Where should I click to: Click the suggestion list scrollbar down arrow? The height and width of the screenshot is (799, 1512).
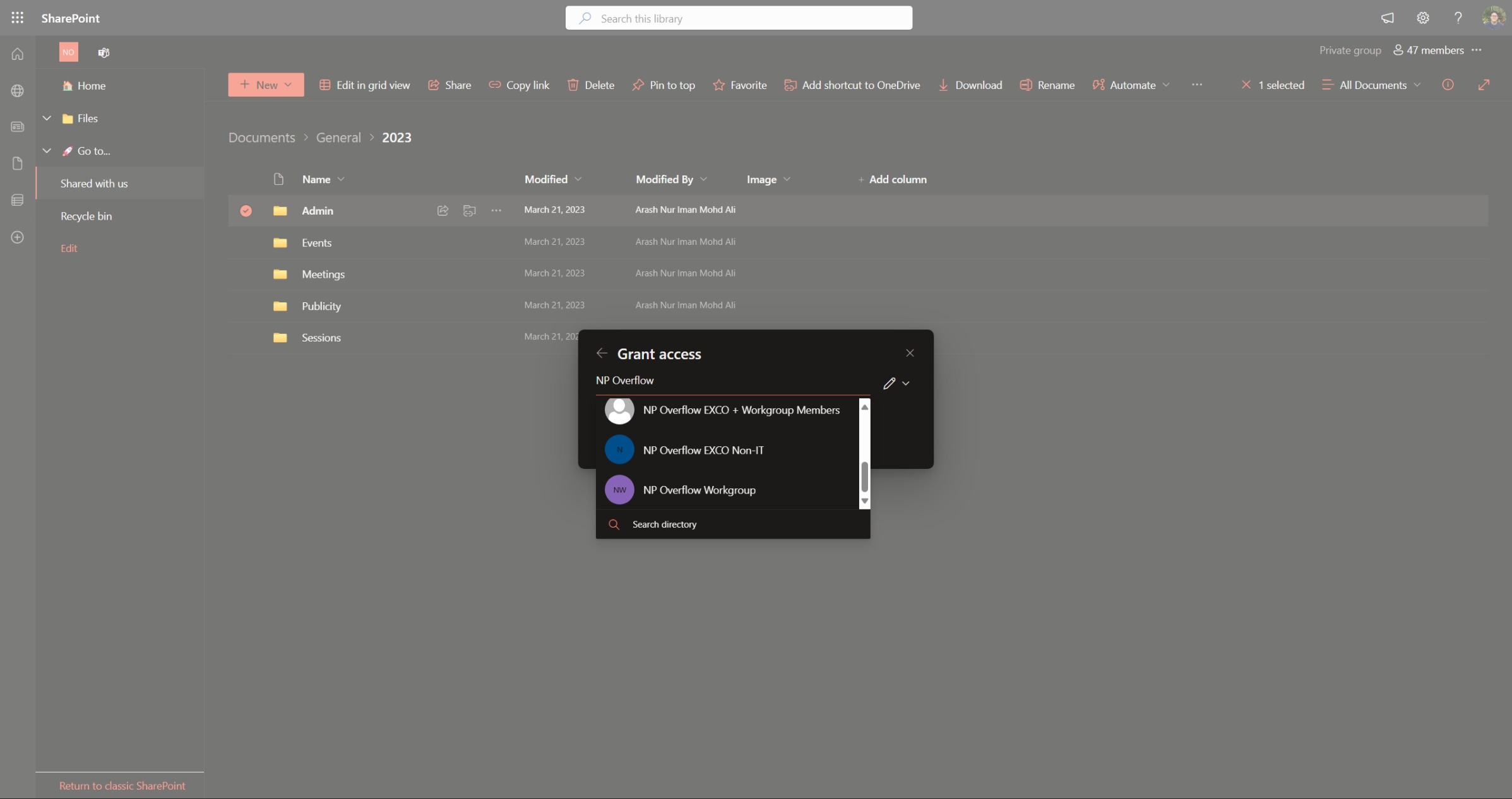click(x=864, y=501)
